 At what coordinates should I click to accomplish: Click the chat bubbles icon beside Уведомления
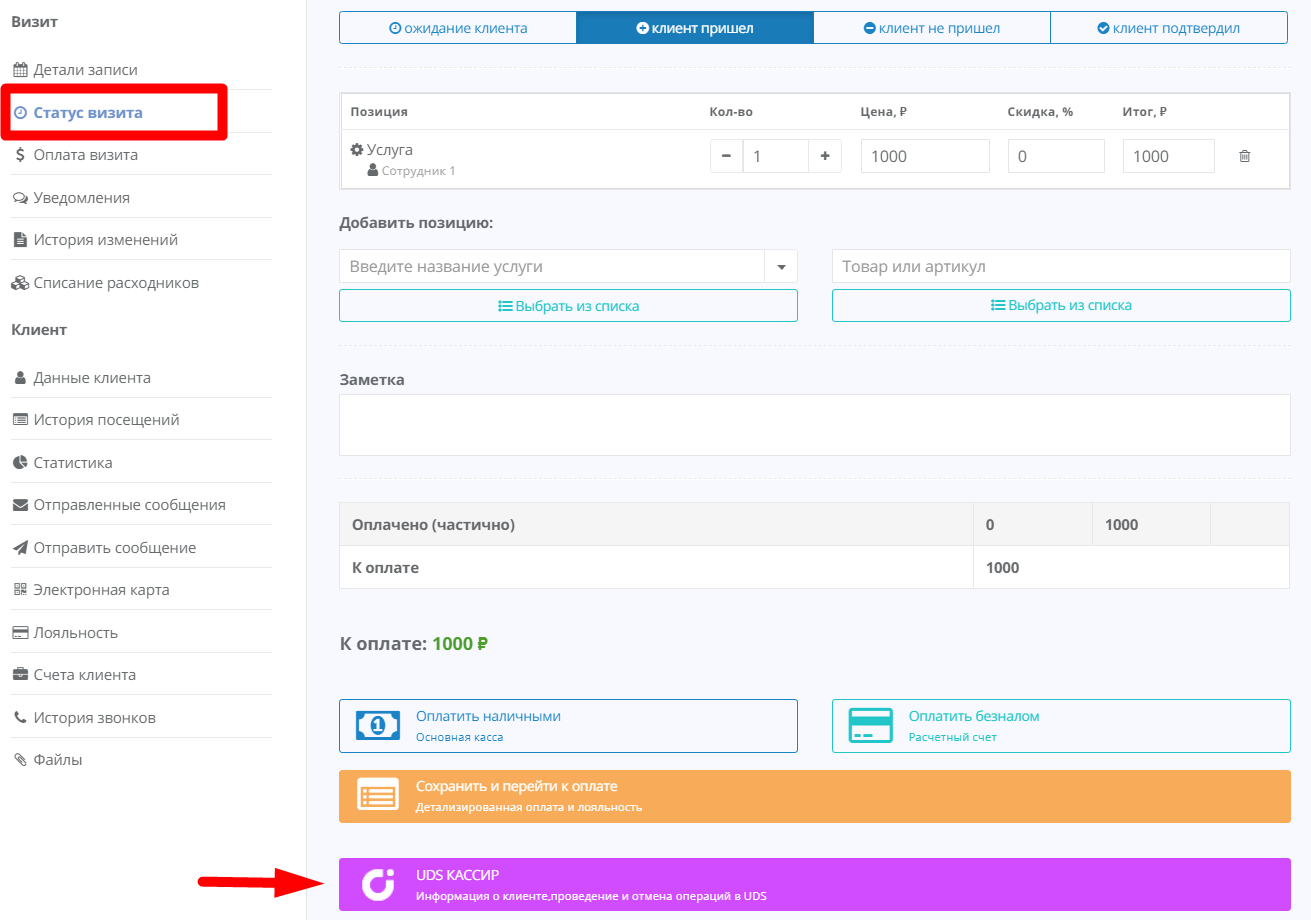coord(19,198)
